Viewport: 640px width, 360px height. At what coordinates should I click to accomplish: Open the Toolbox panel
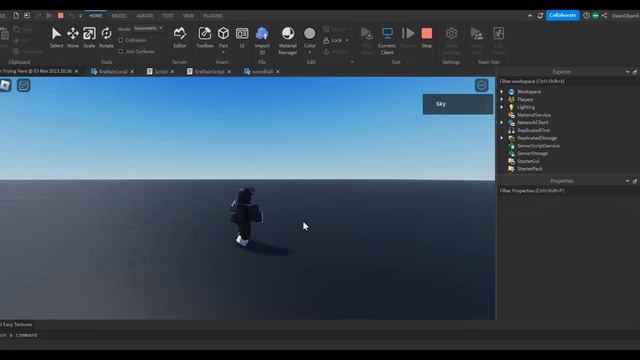click(204, 37)
